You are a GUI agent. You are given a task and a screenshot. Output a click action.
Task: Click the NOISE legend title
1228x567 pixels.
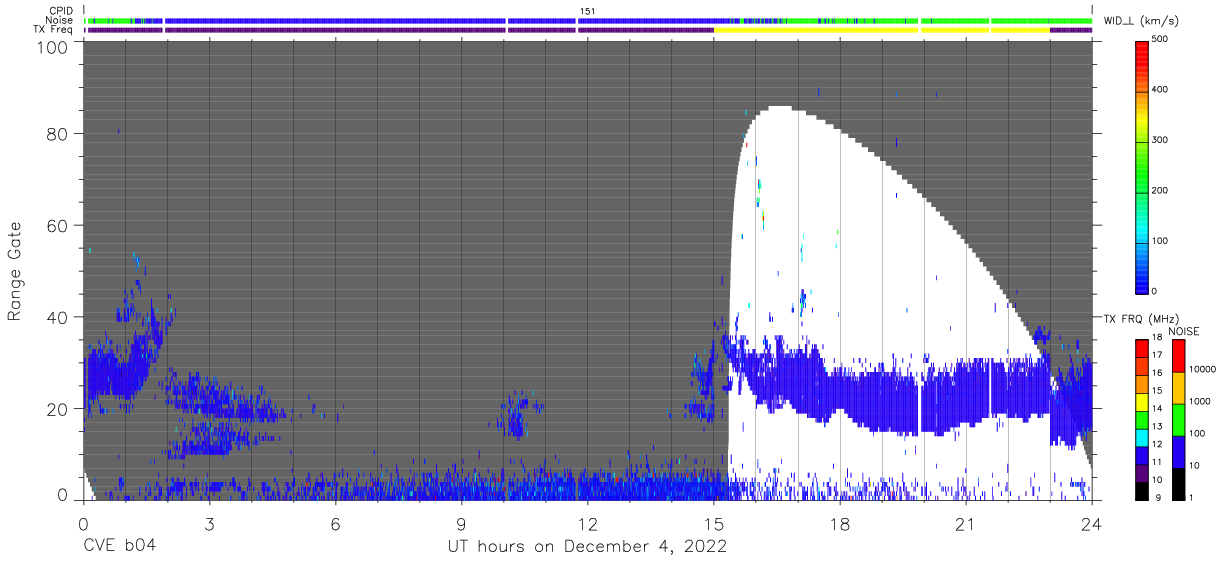pos(1183,331)
